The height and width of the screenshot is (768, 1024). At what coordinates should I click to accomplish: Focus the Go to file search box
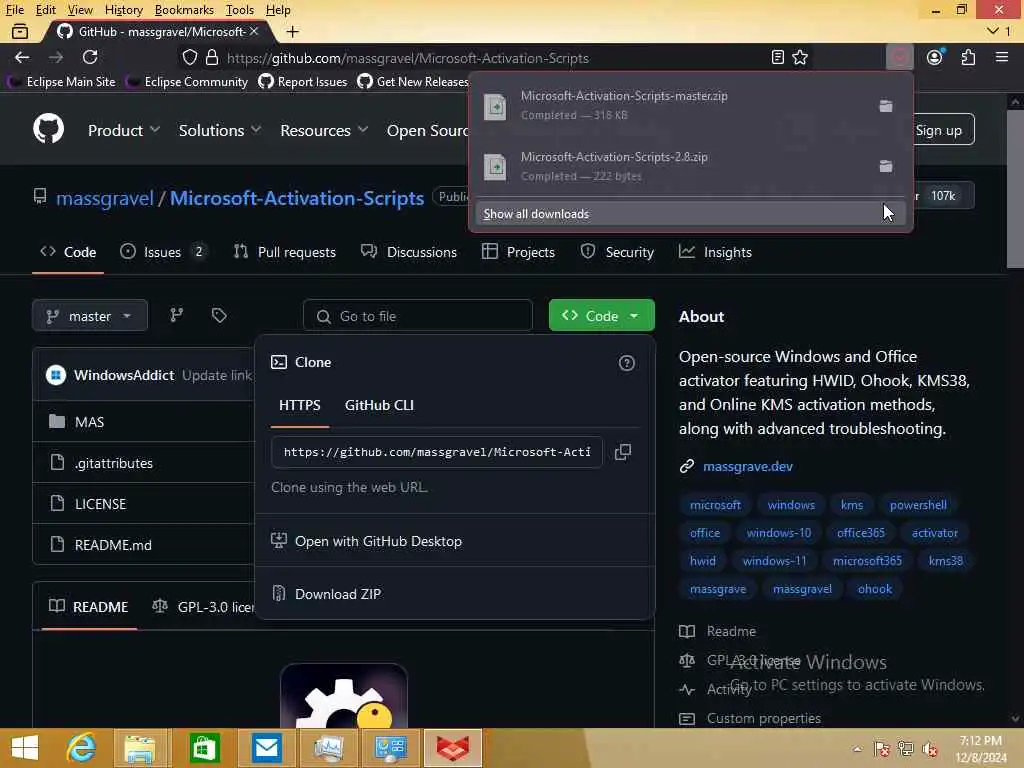pos(418,316)
